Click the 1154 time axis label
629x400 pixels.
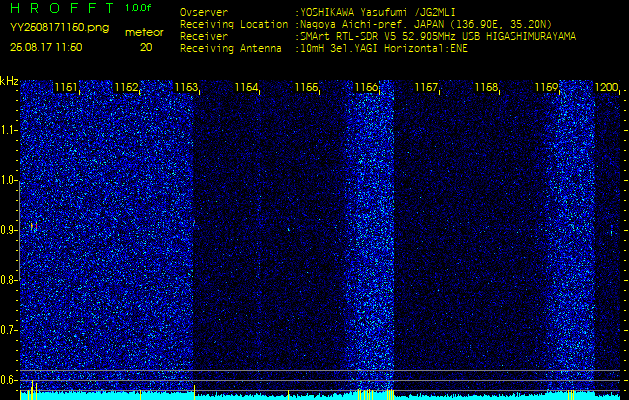coord(246,87)
